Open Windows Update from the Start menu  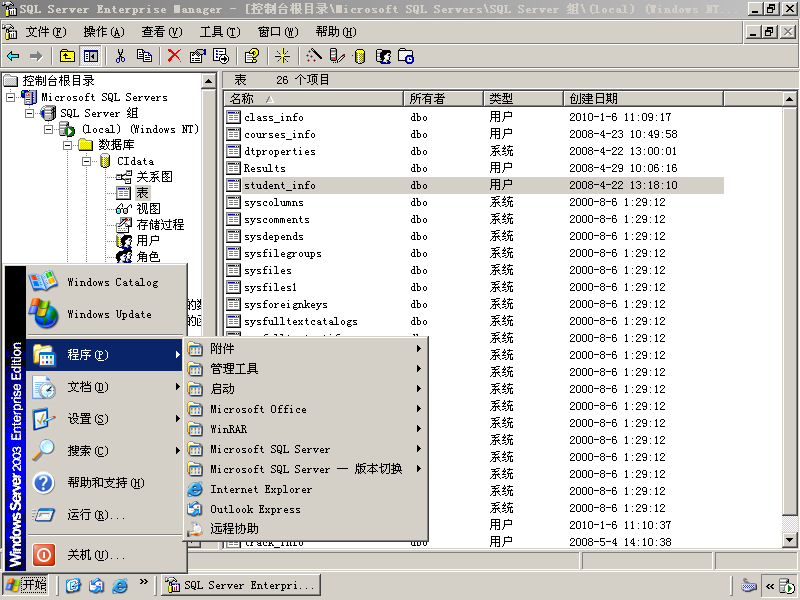click(107, 314)
